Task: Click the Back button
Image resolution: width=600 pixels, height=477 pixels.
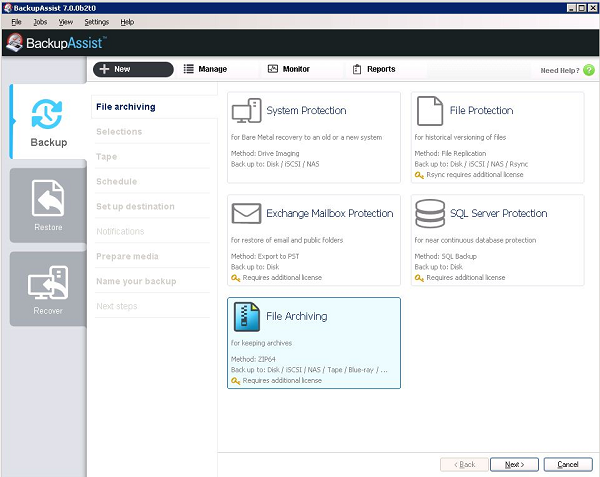Action: pos(464,464)
